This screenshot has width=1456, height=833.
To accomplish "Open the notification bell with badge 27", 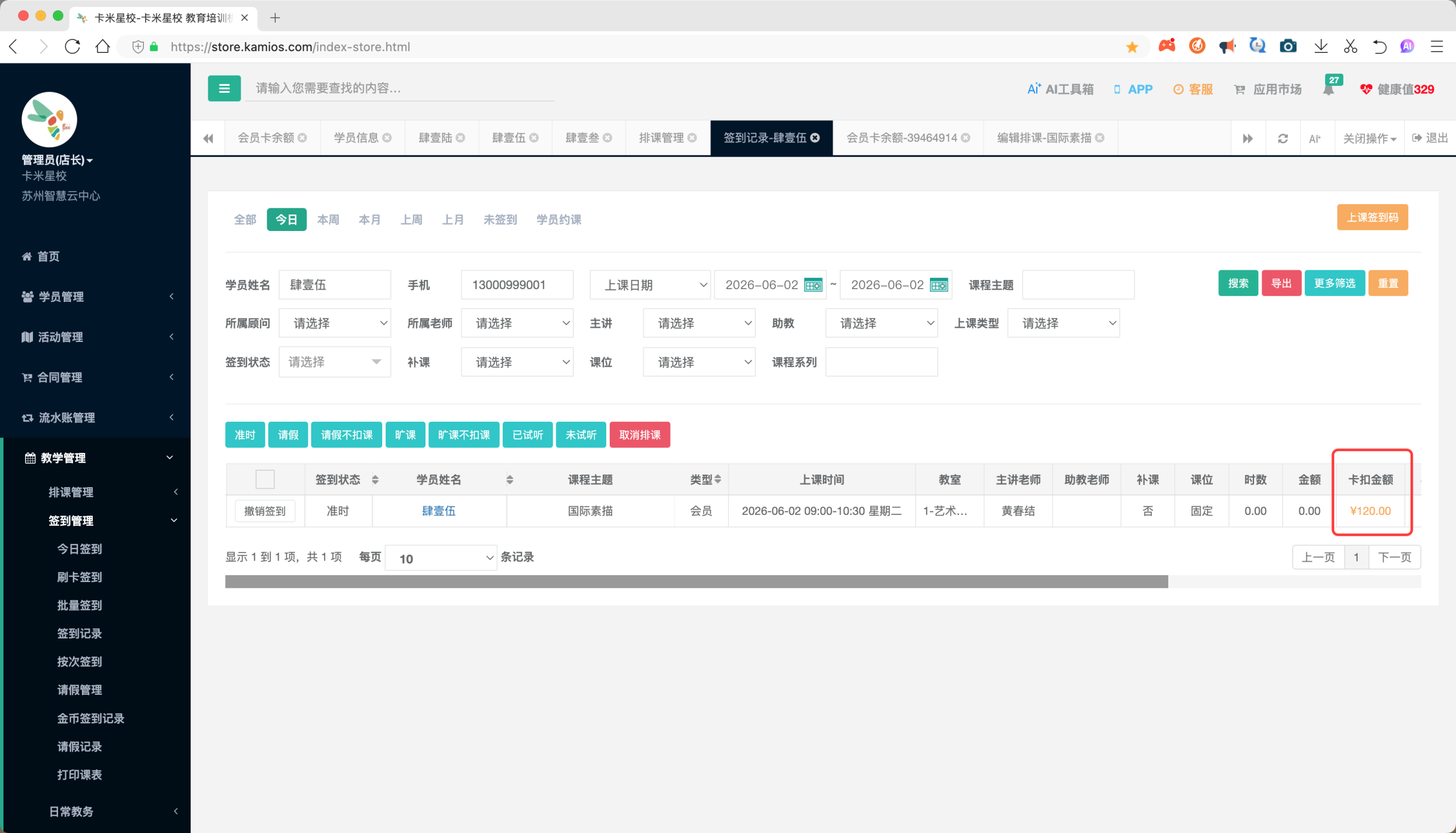I will point(1329,88).
